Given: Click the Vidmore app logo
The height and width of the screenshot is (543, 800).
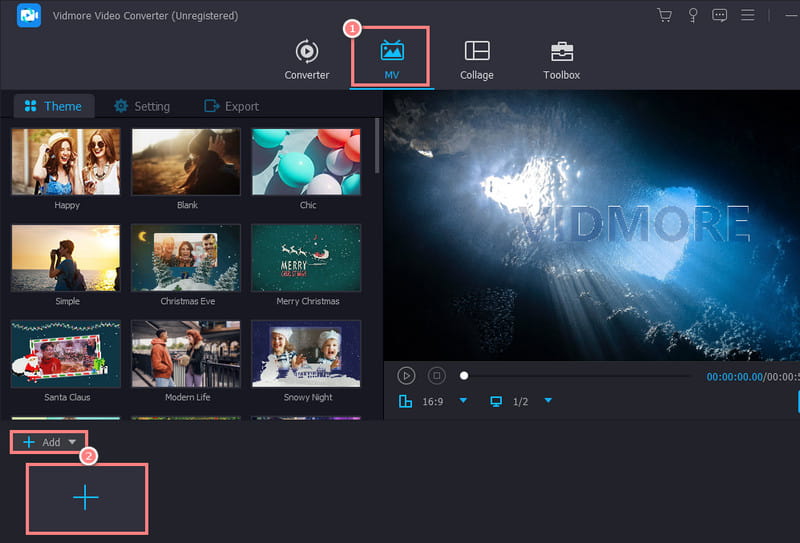Looking at the screenshot, I should (29, 16).
